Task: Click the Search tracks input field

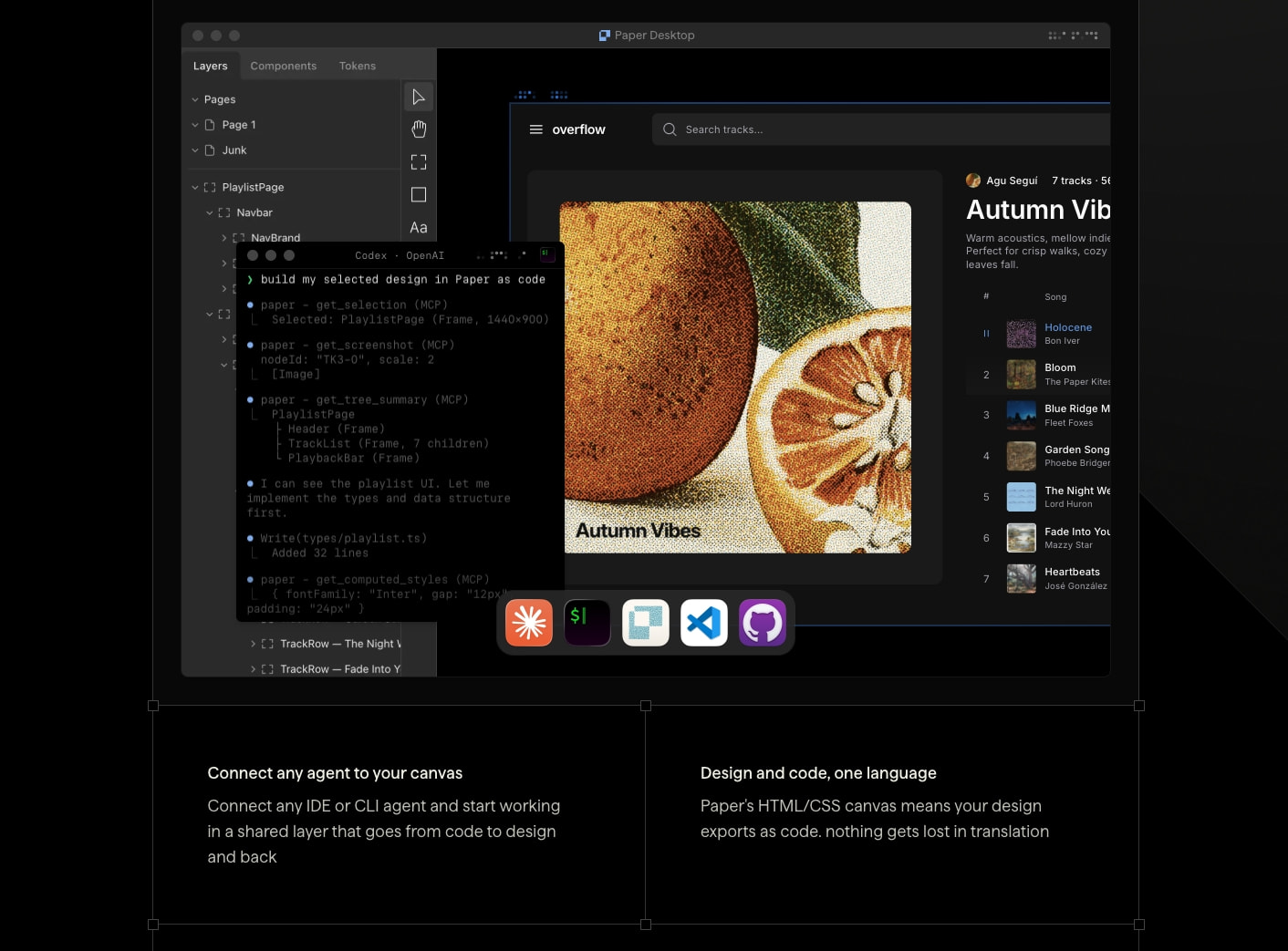Action: (x=881, y=129)
